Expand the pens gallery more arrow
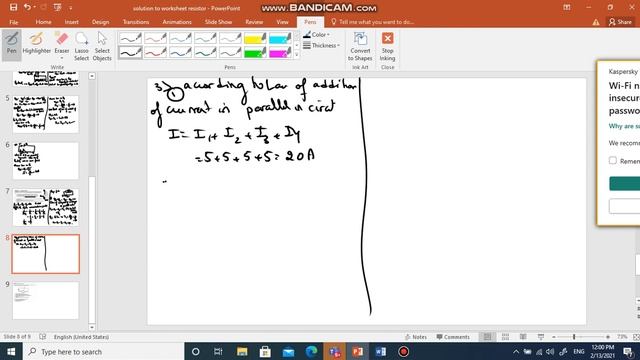Viewport: 640px width, 360px height. (297, 54)
